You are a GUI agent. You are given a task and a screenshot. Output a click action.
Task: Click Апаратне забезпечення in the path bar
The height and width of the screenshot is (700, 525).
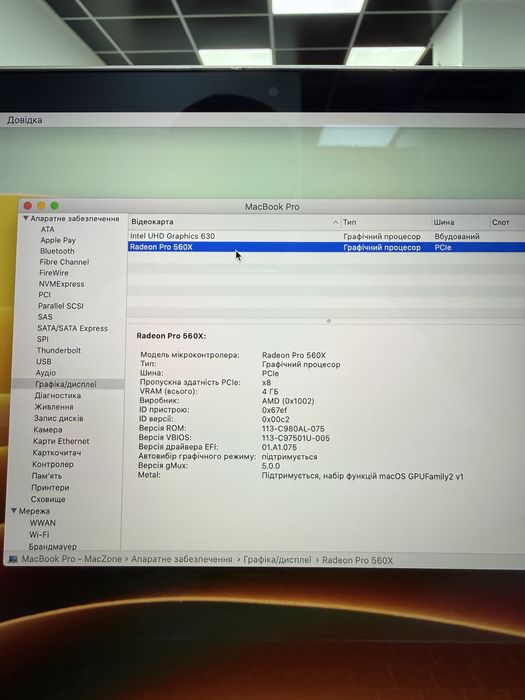[x=182, y=559]
